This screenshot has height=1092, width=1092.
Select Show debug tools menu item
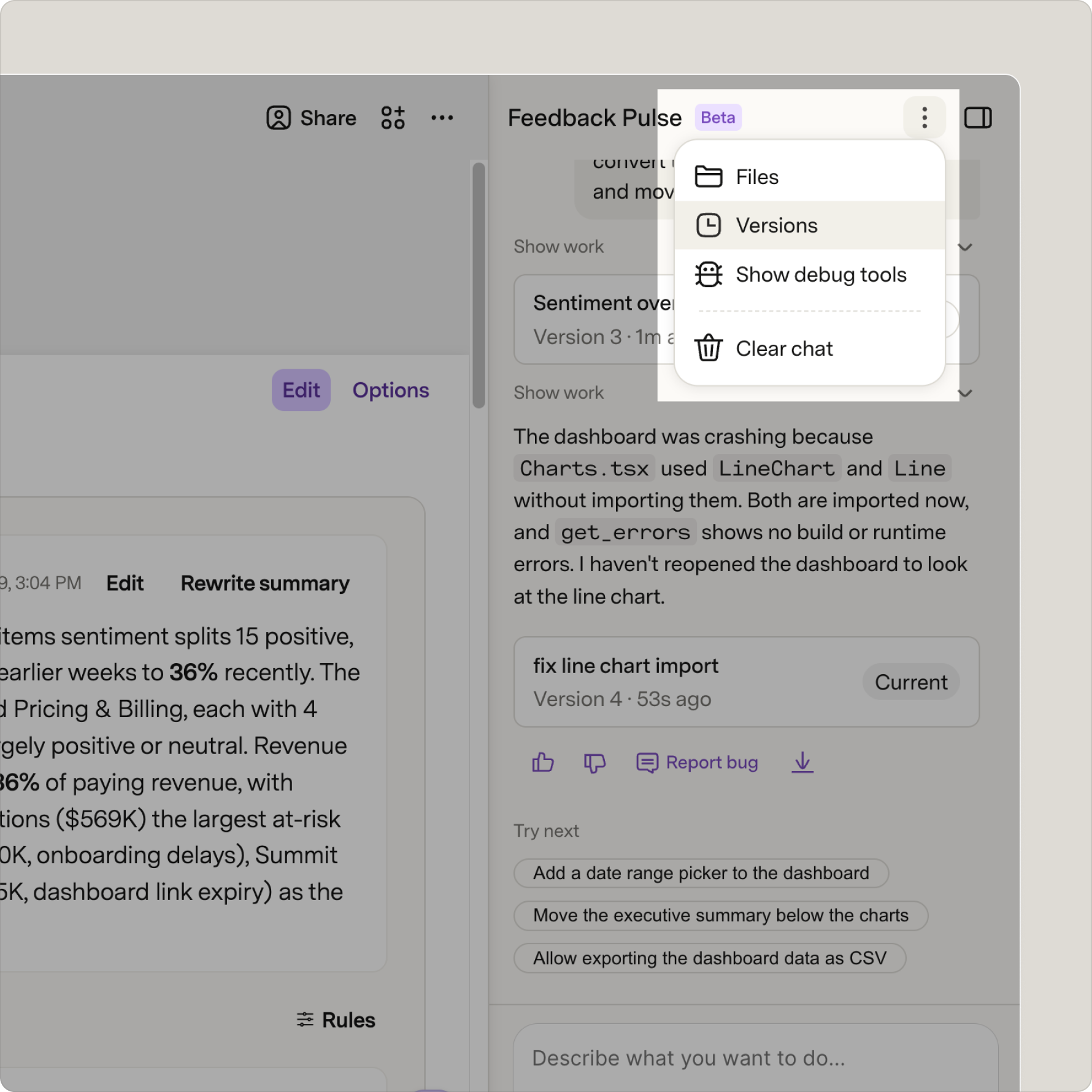point(809,274)
